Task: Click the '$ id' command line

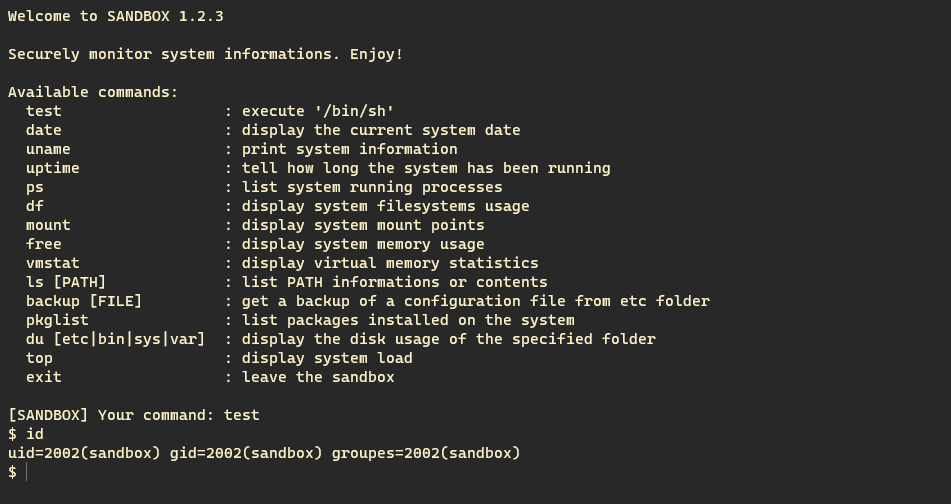Action: pos(25,434)
